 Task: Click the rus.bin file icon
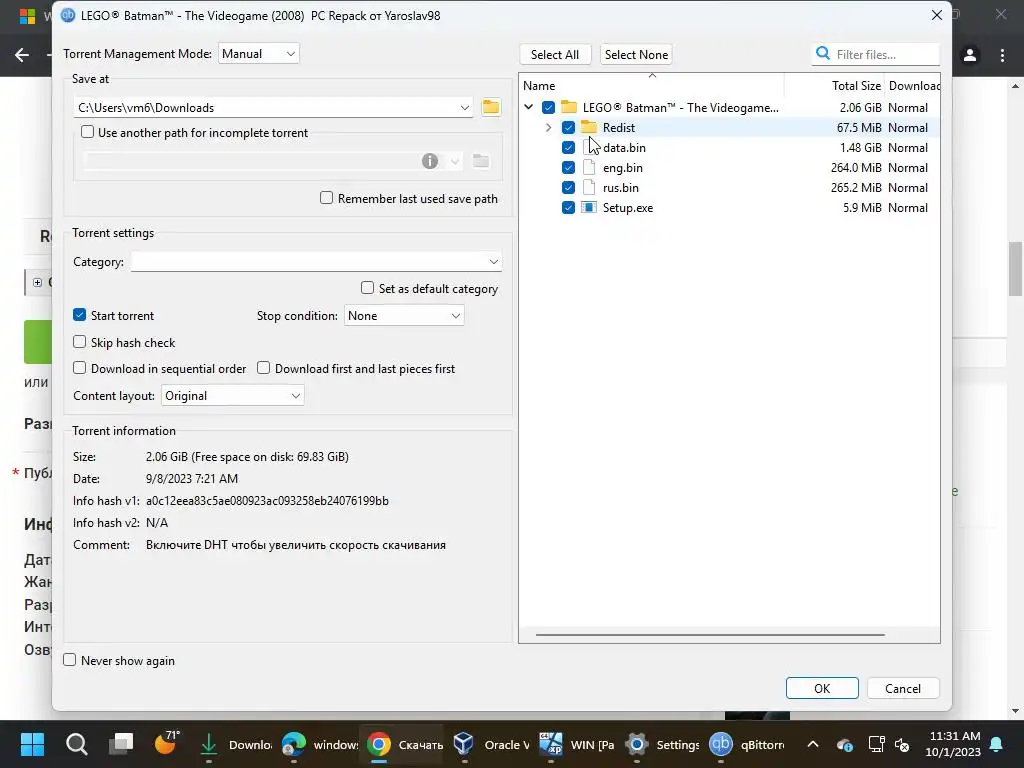589,187
